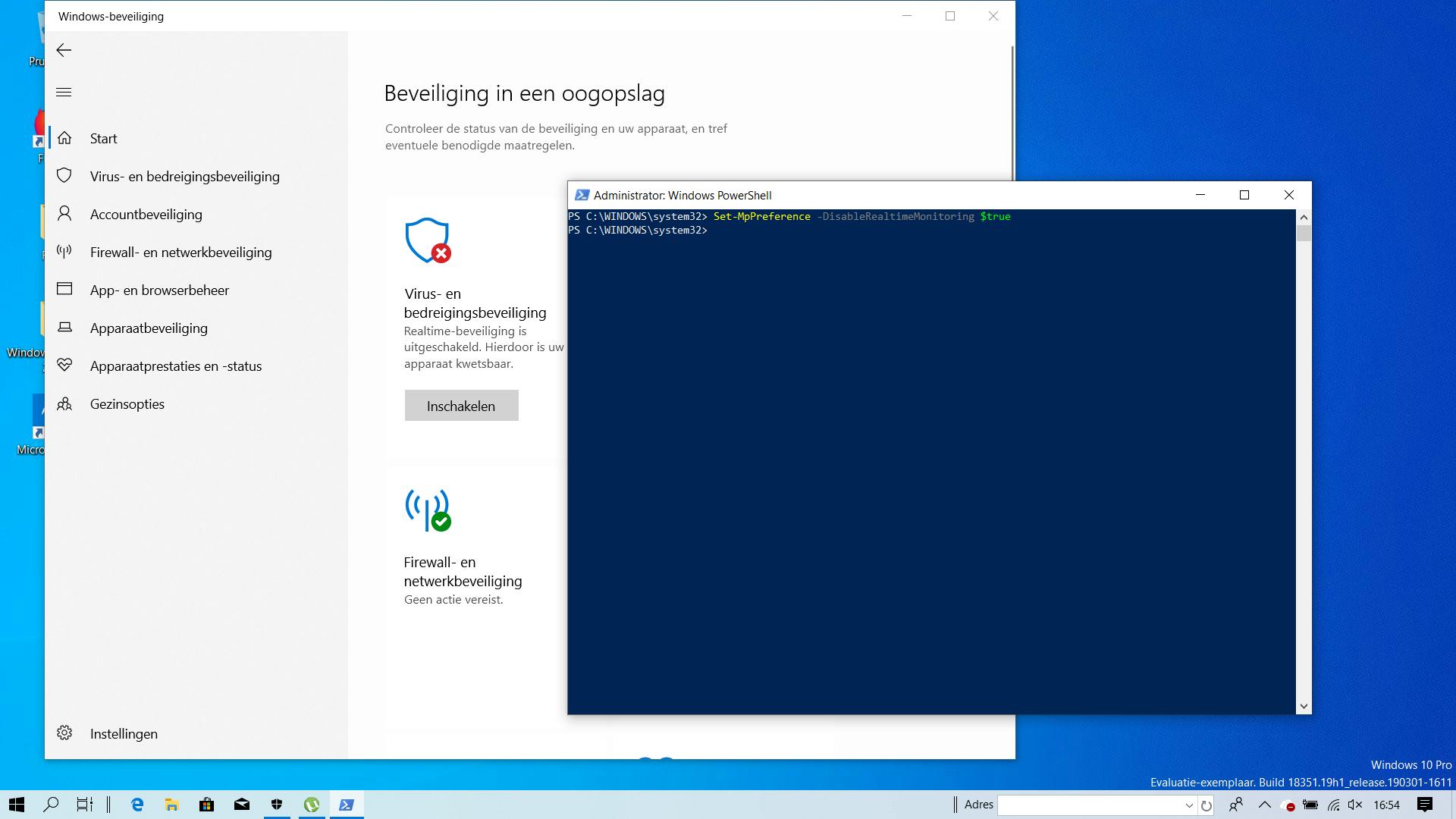Image resolution: width=1456 pixels, height=819 pixels.
Task: Go to App- en browserbeheer
Action: tap(159, 290)
